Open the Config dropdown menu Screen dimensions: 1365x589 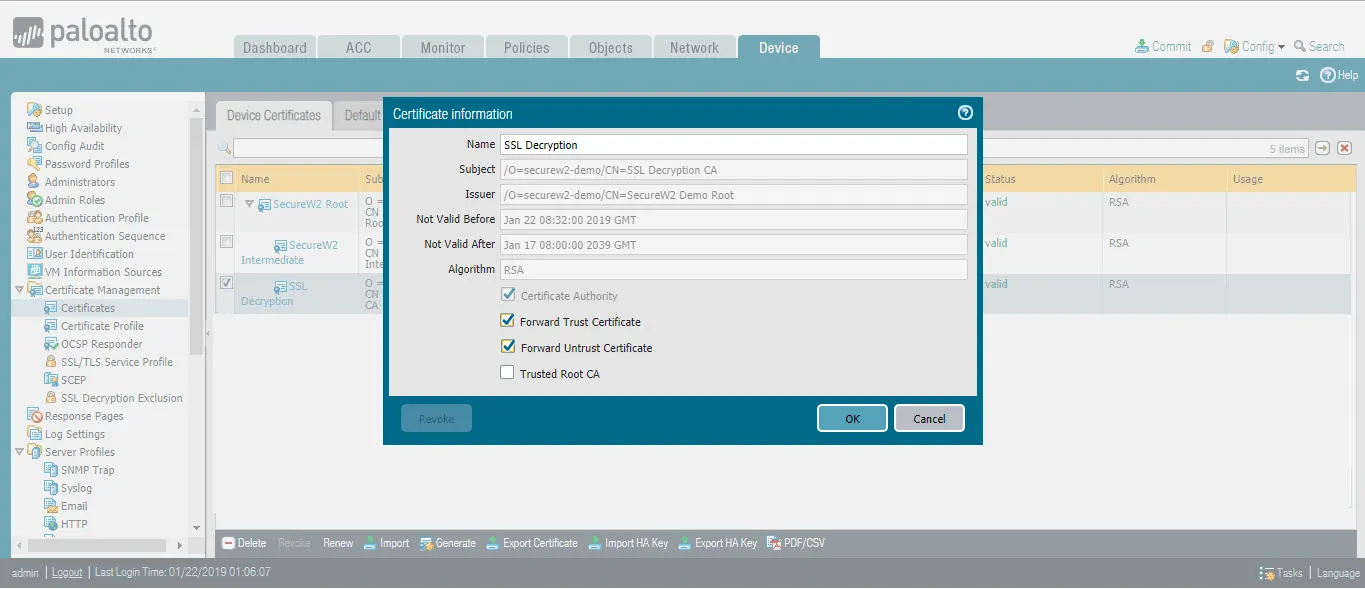[1255, 47]
